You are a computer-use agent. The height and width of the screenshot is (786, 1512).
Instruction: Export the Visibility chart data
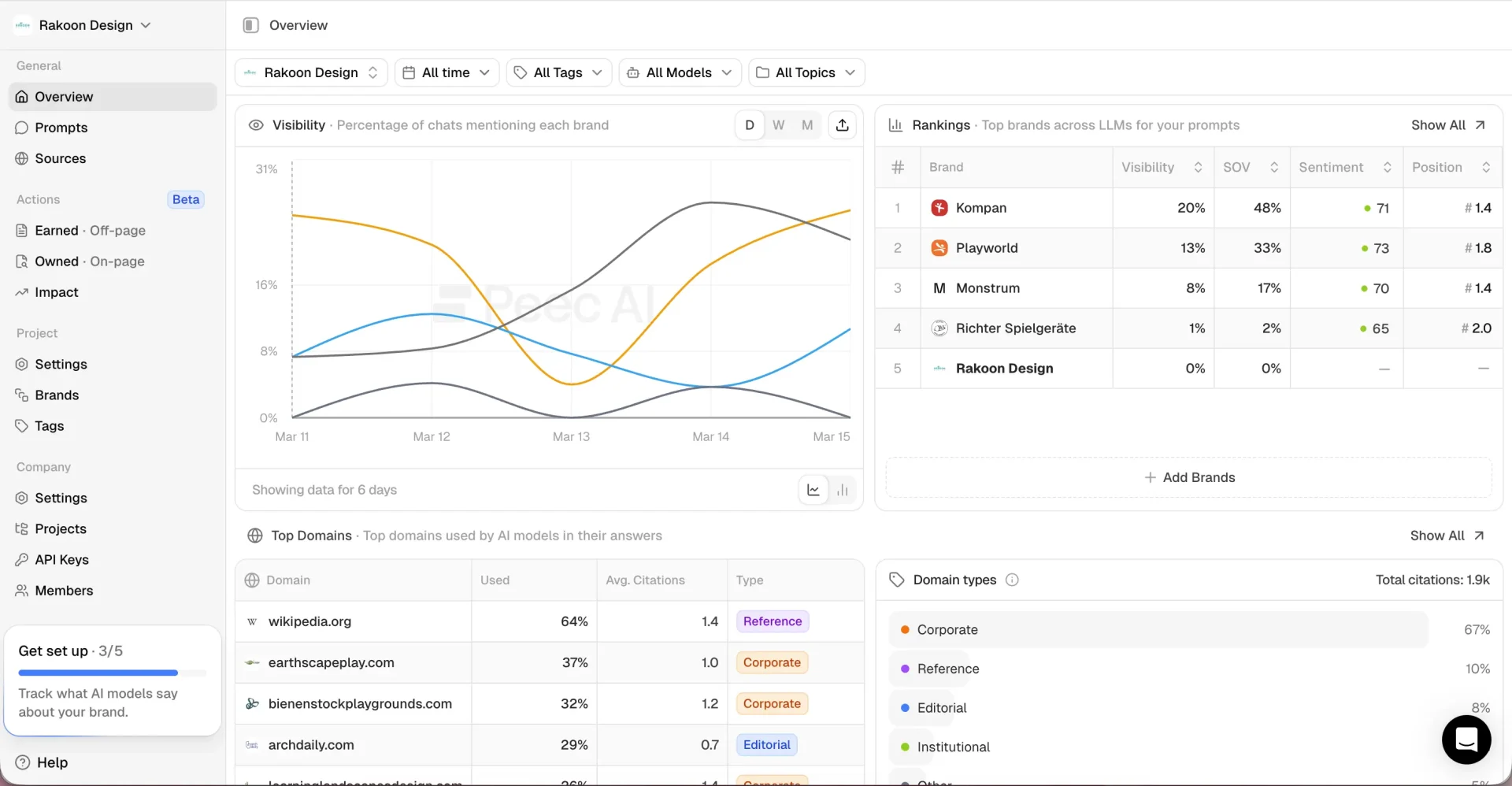841,124
